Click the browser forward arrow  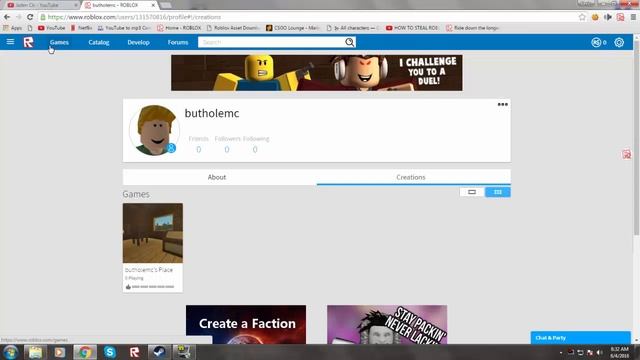coord(18,17)
